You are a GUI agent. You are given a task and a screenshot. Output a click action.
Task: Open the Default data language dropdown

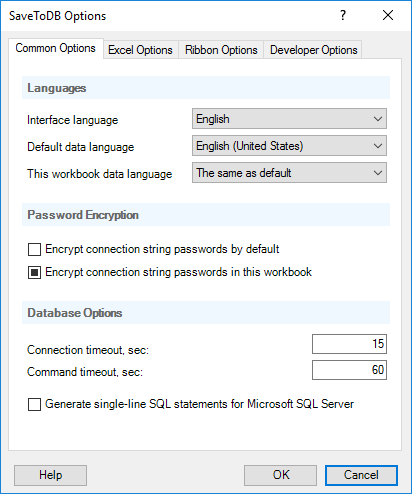click(x=289, y=146)
